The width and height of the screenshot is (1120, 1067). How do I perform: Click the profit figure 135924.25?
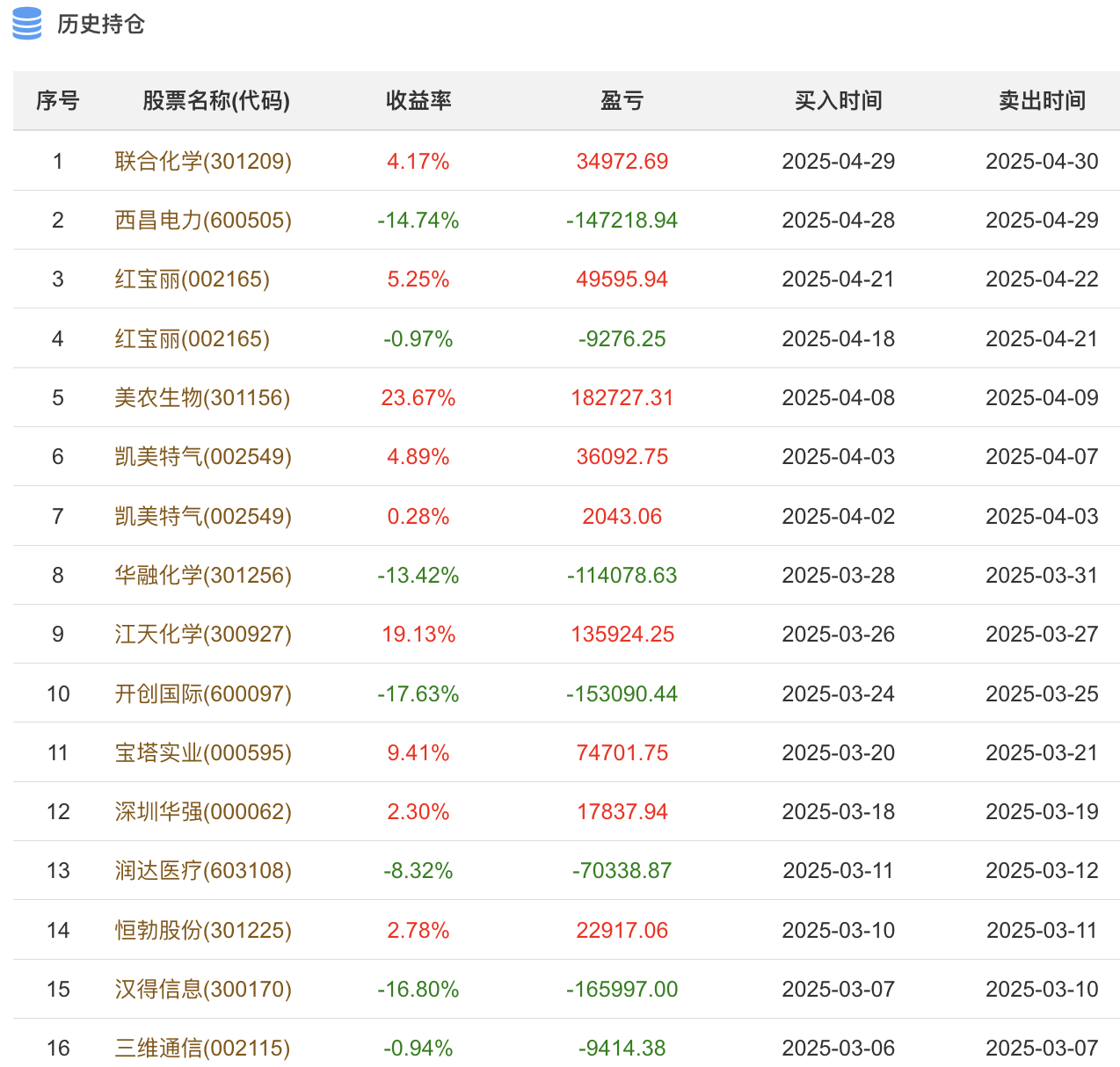click(x=622, y=635)
